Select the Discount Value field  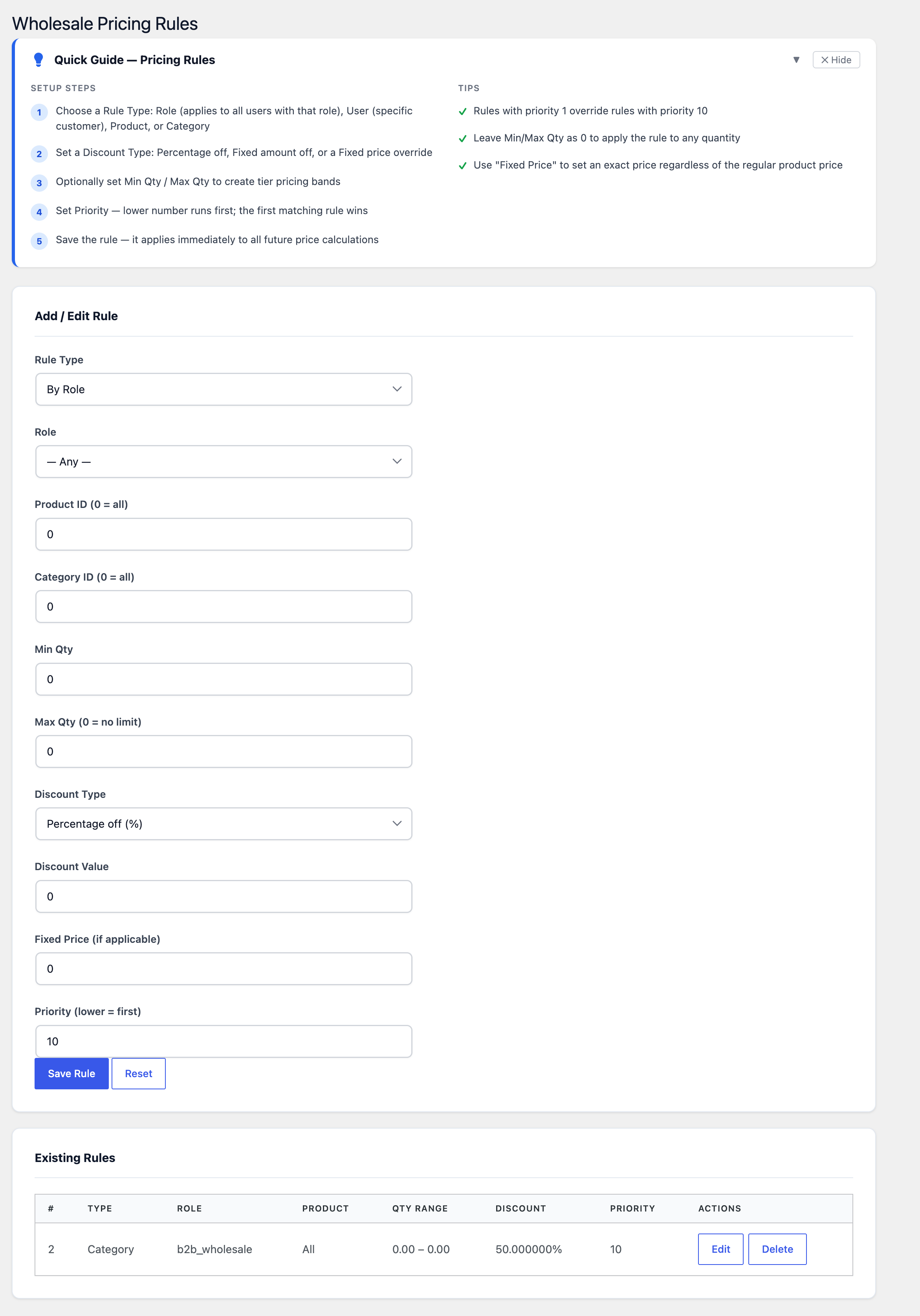224,896
